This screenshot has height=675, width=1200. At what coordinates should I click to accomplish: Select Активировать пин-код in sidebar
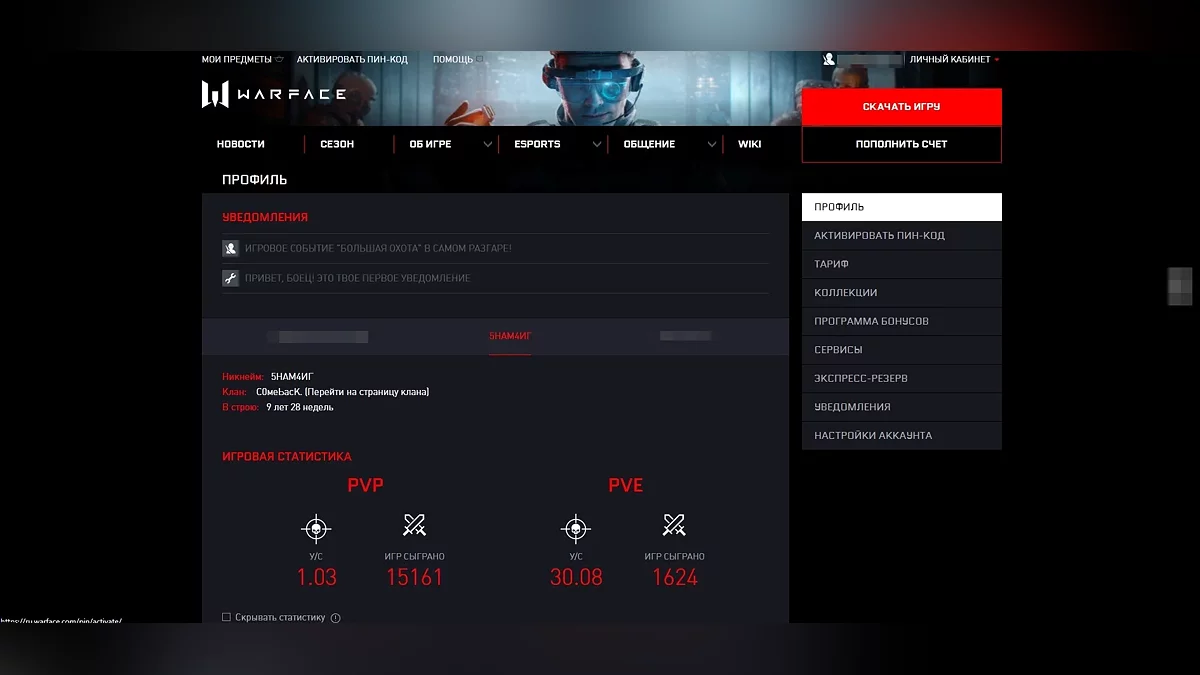[902, 236]
